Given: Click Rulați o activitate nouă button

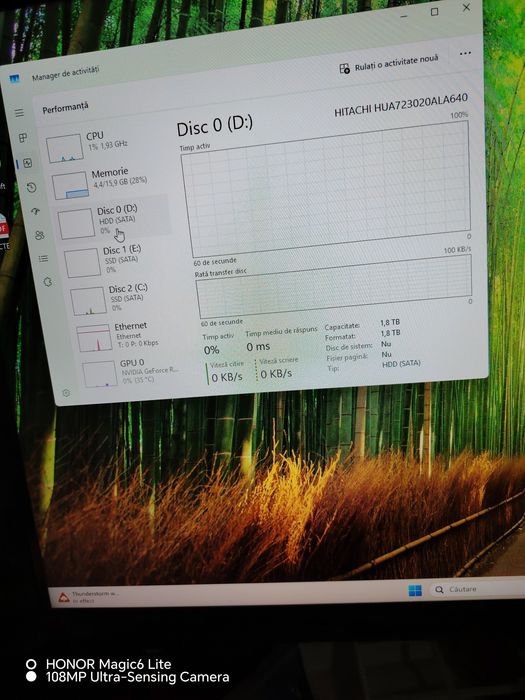Looking at the screenshot, I should point(389,64).
